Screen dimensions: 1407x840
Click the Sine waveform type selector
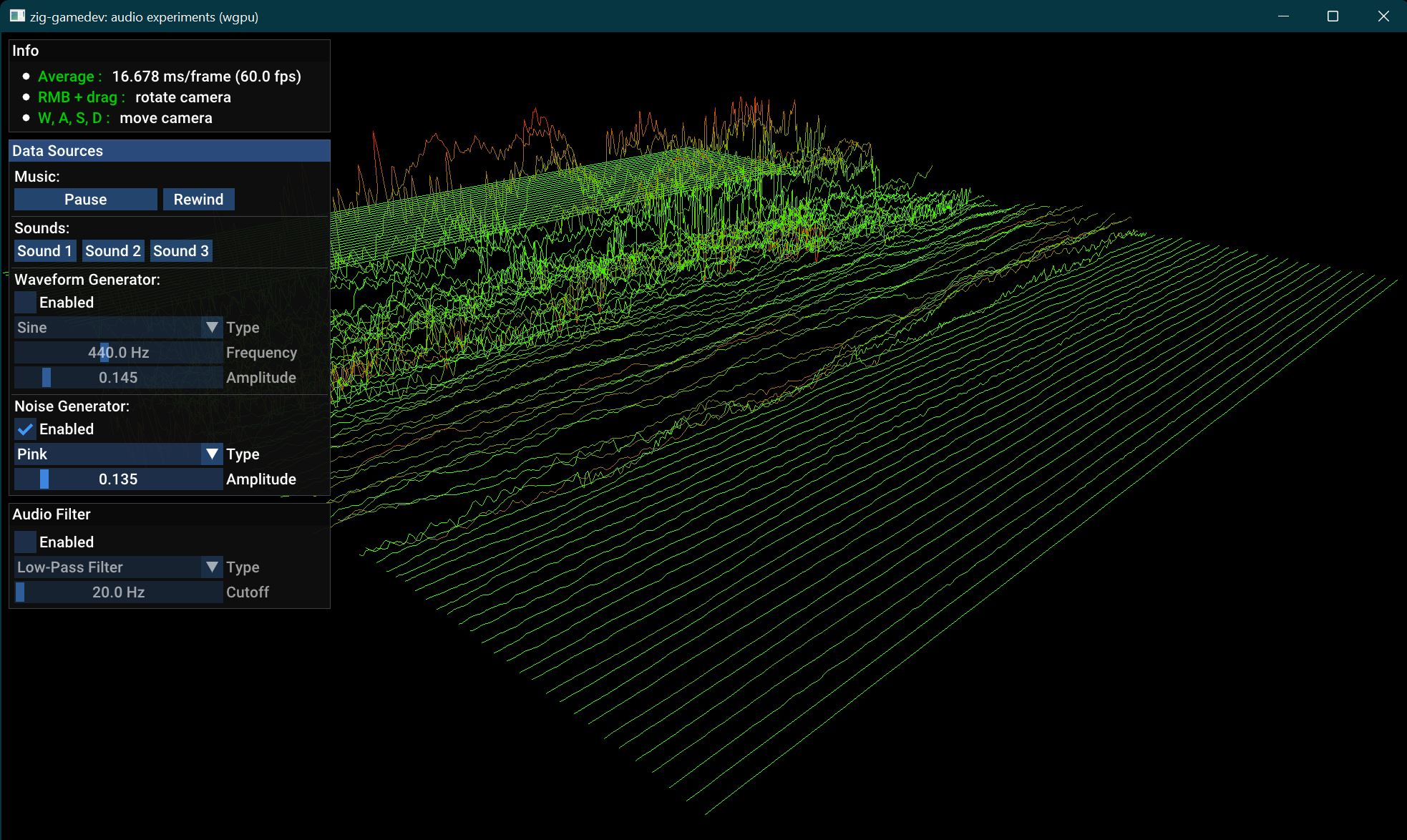(115, 327)
